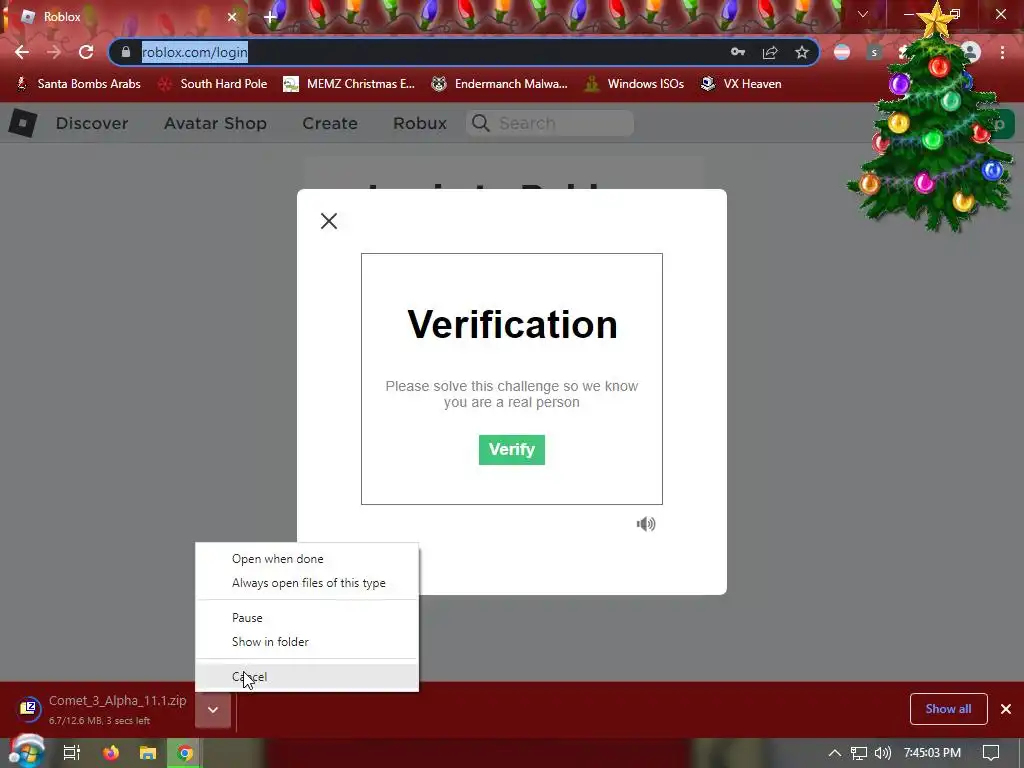The width and height of the screenshot is (1024, 768).
Task: Open File Explorer from taskbar
Action: click(x=148, y=752)
